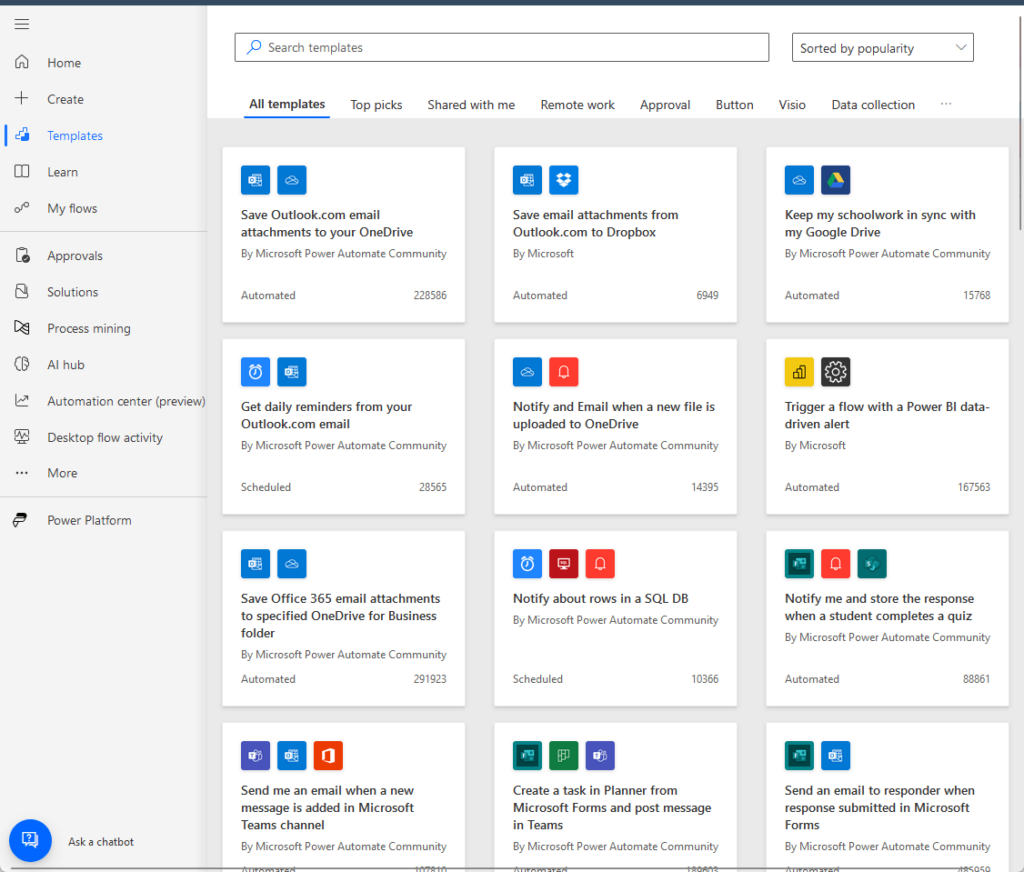This screenshot has height=872, width=1024.
Task: Click the 228586 usage count
Action: point(430,295)
